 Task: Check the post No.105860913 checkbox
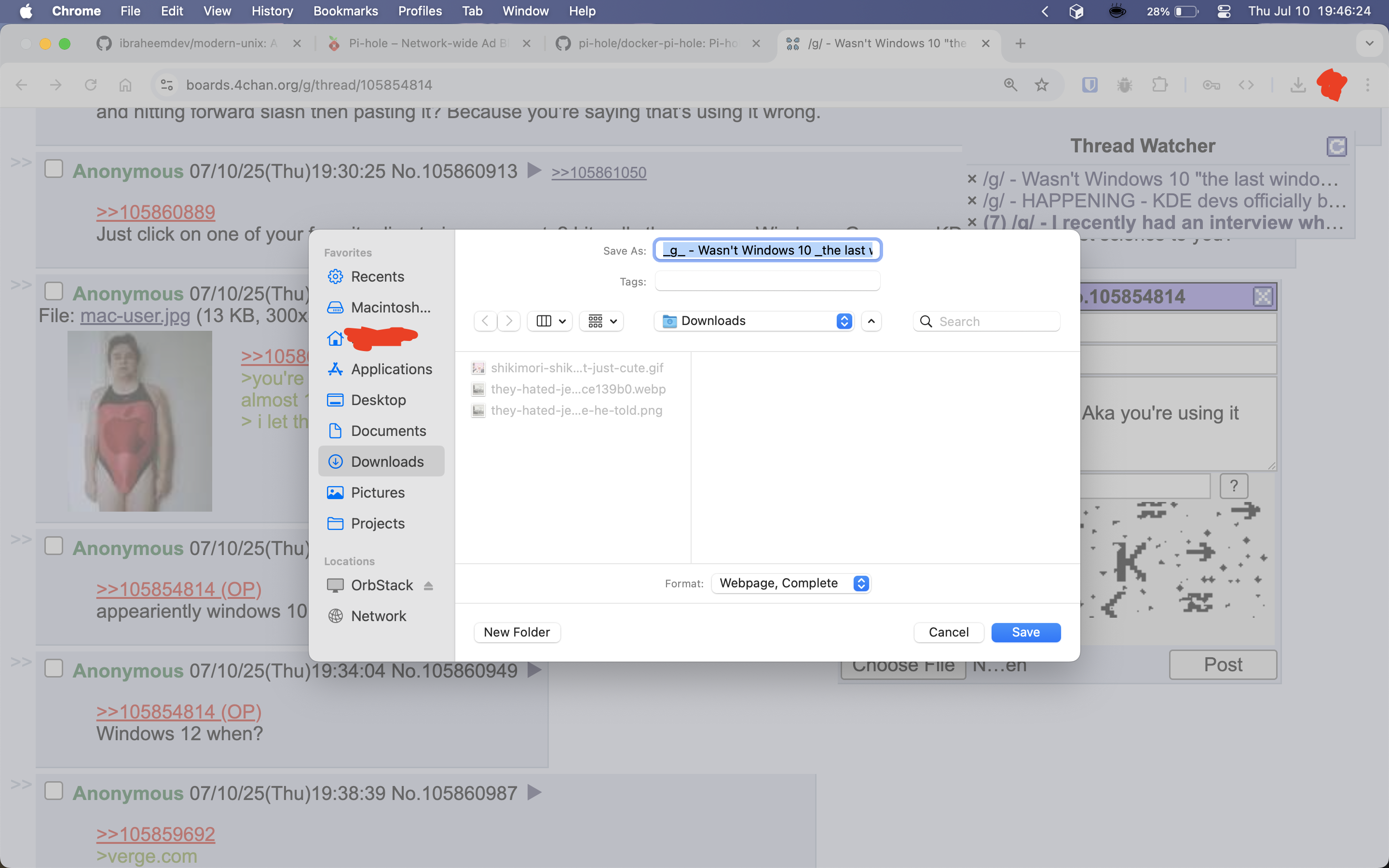[x=54, y=169]
